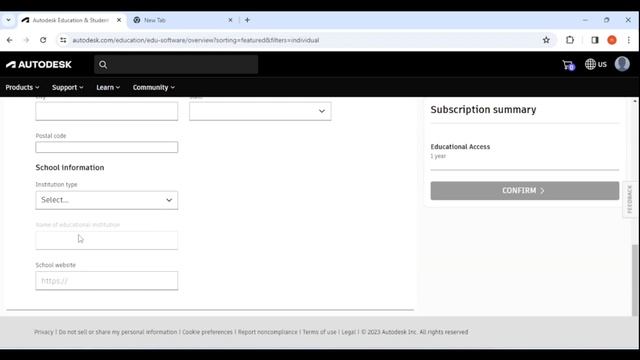Close the Autodesk Education tab

point(119,20)
